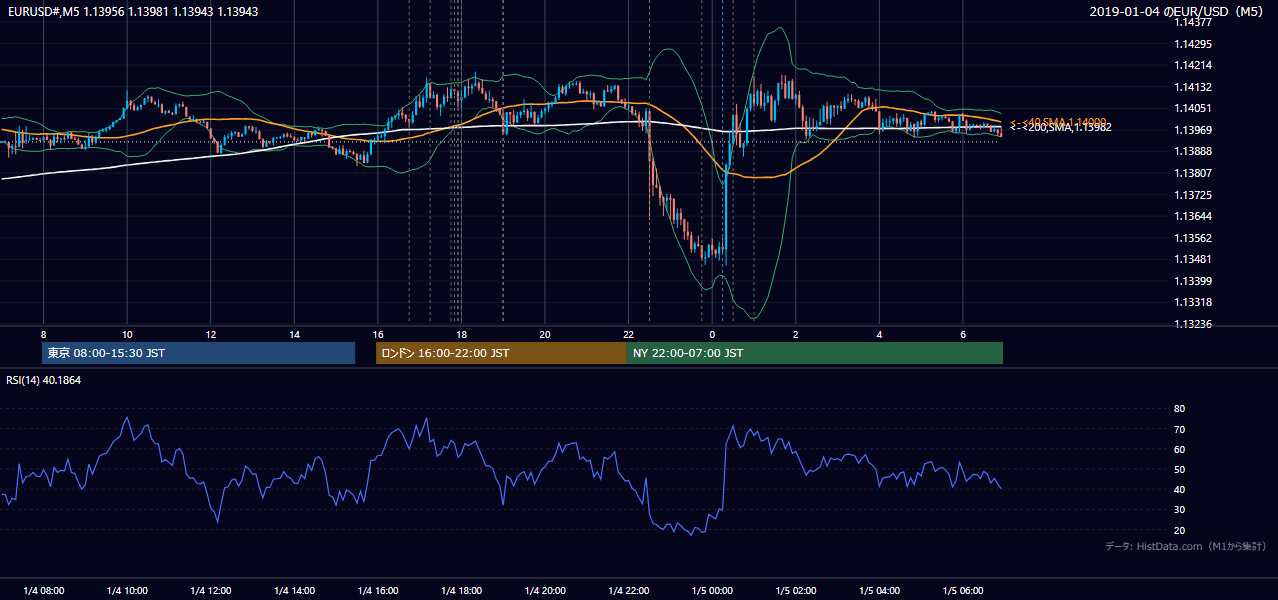The width and height of the screenshot is (1278, 600).
Task: Click the hour label 18 under the chart
Action: [461, 334]
